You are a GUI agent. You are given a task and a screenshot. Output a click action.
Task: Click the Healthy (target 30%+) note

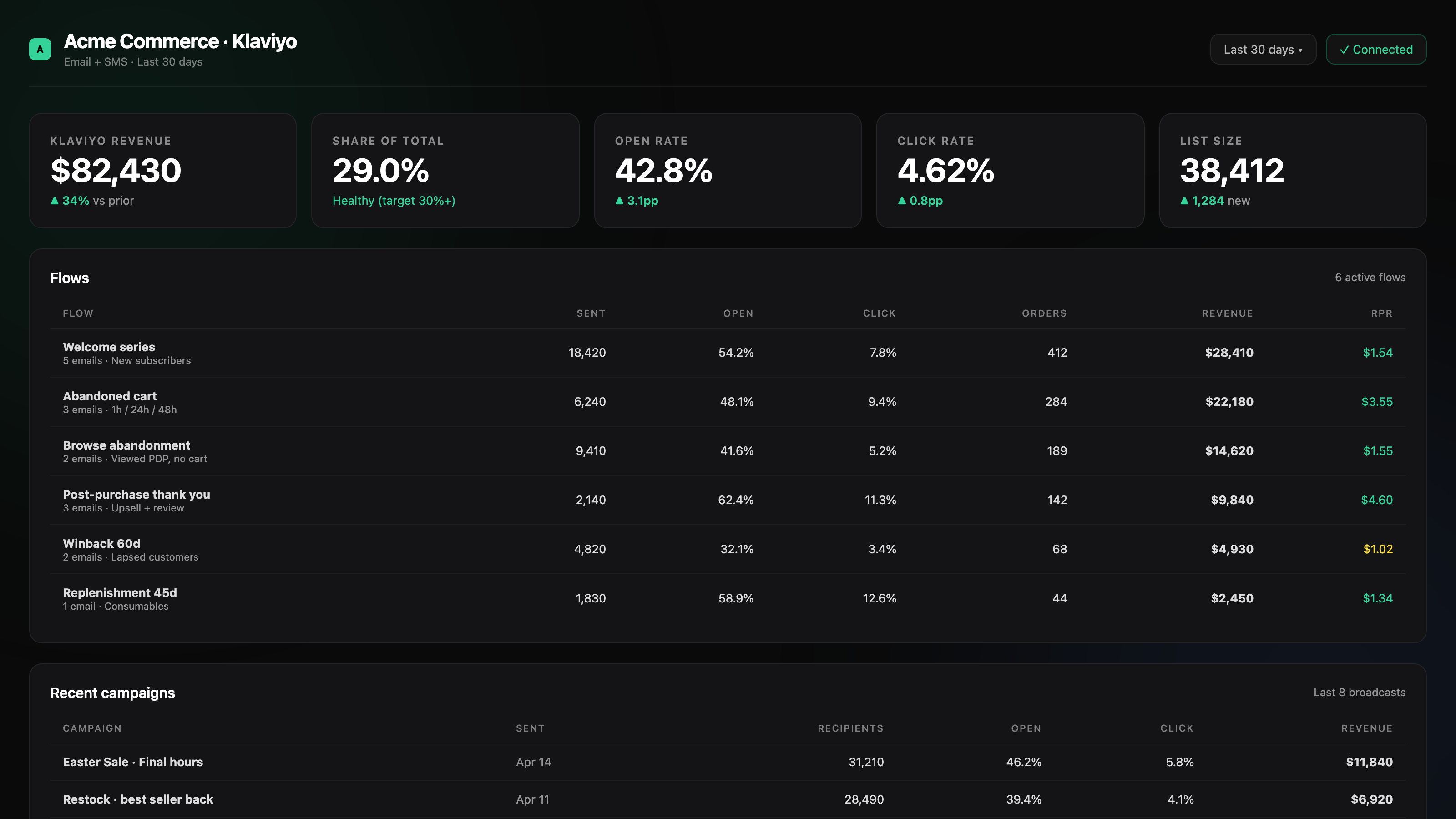point(394,201)
